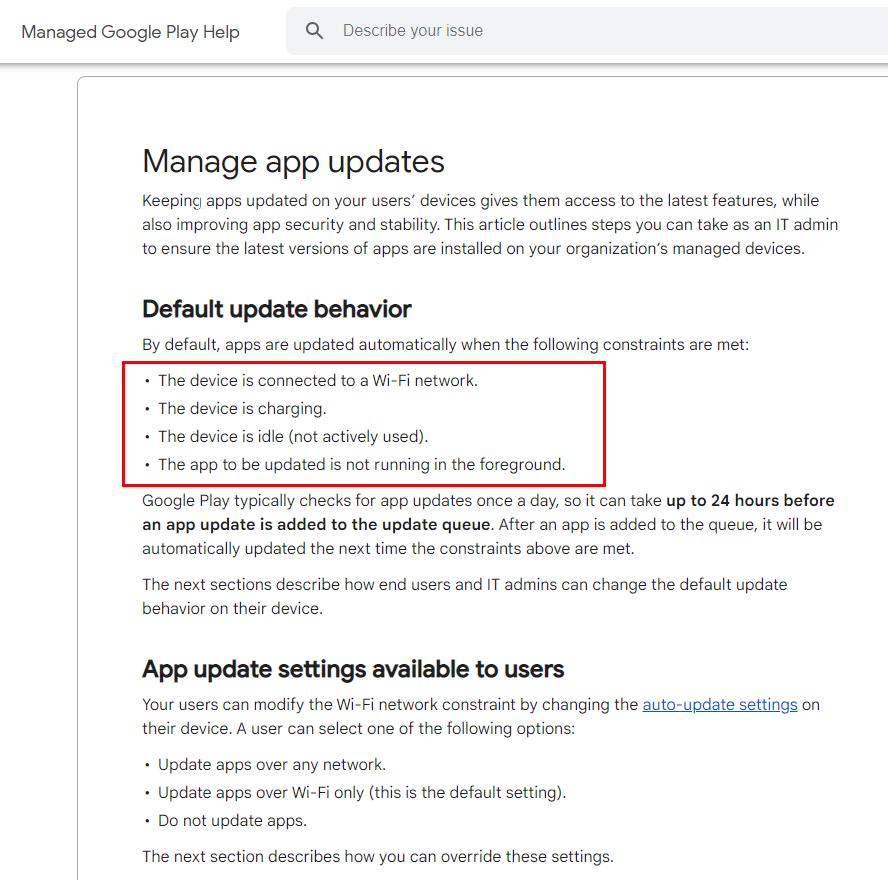Open the auto-update settings link
Viewport: 888px width, 880px height.
(x=719, y=704)
